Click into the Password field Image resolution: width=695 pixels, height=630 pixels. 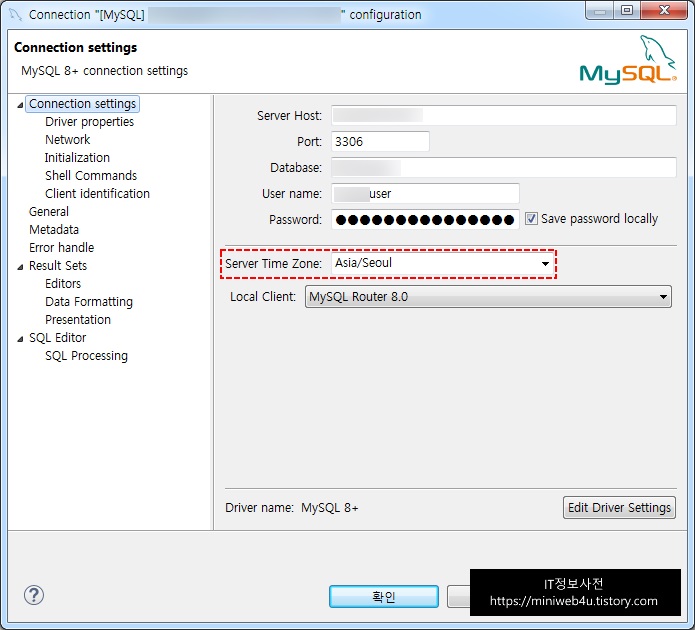tap(425, 219)
